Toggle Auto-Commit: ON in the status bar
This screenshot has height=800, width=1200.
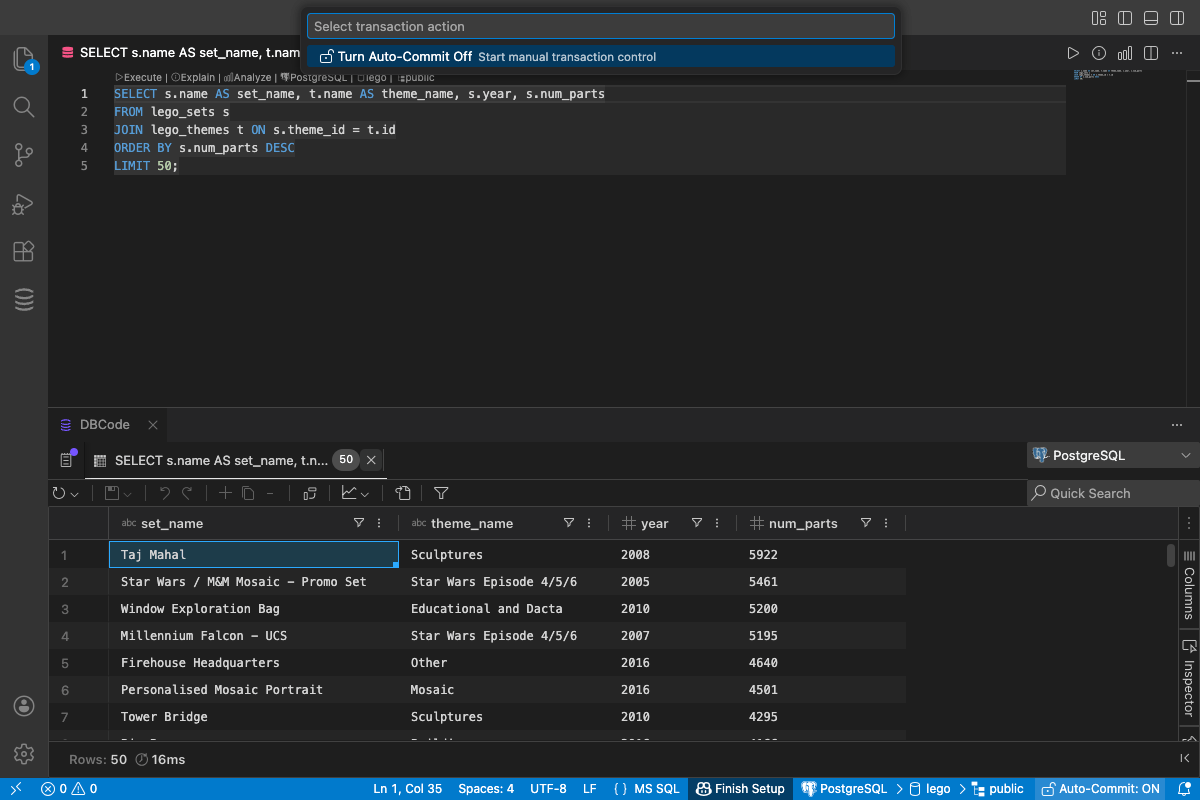[x=1100, y=788]
